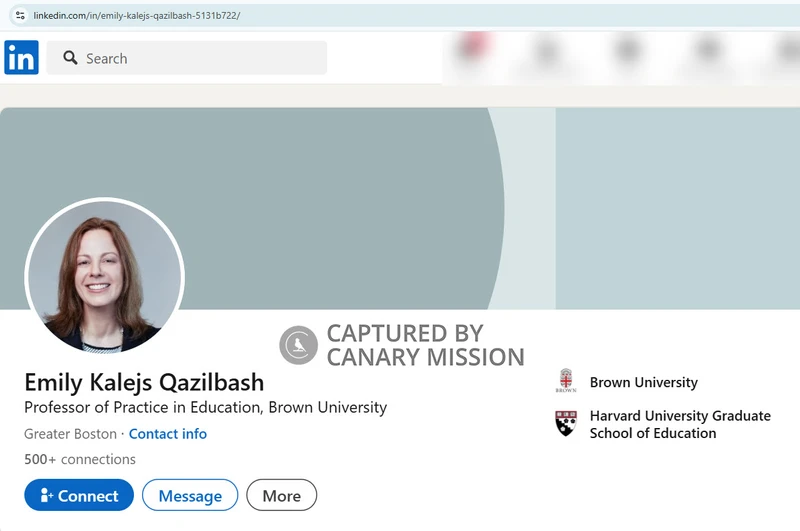This screenshot has height=531, width=800.
Task: Click the Message button
Action: pyautogui.click(x=190, y=495)
